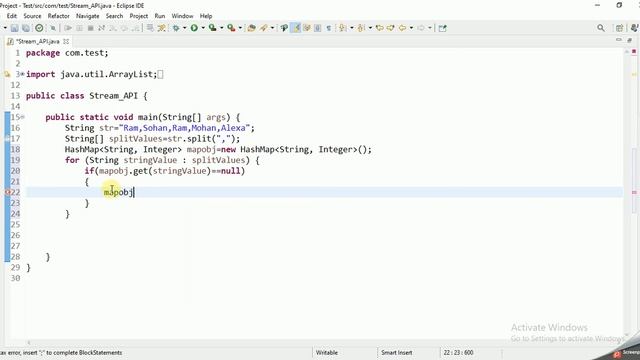The image size is (640, 360).
Task: Click the Terminate stop icon
Action: [x=90, y=28]
